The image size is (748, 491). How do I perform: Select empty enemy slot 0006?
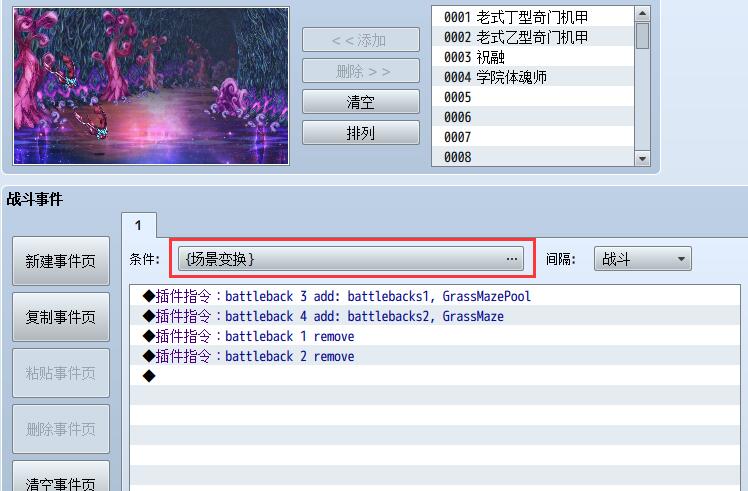(x=533, y=117)
